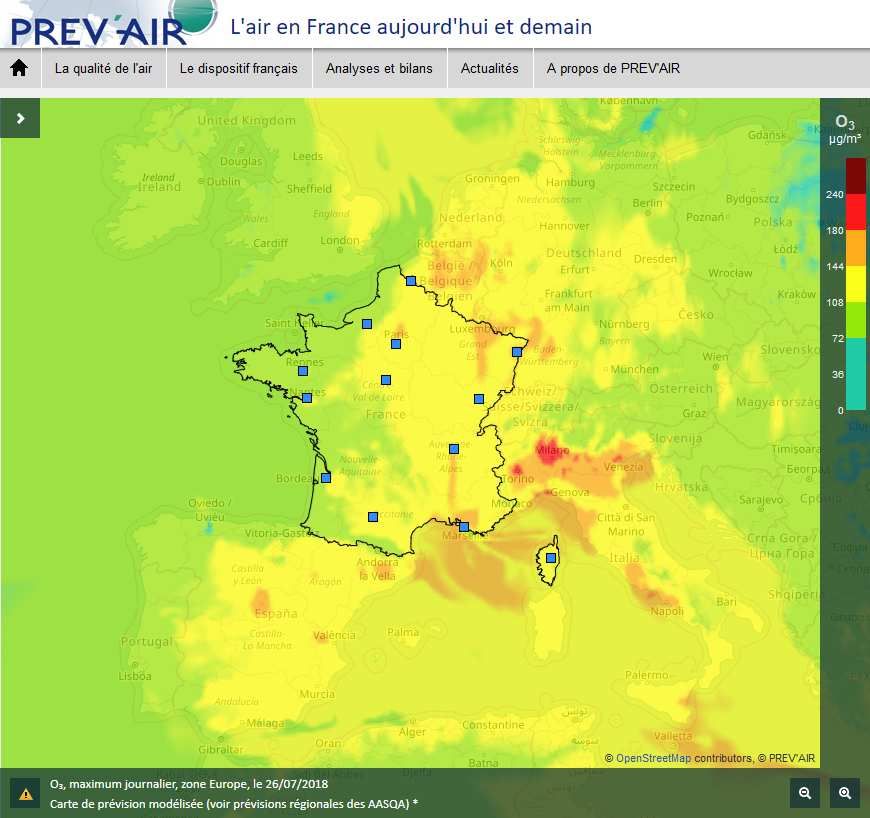This screenshot has height=818, width=870.
Task: Click the 'O₃, maximum journalier' caption text
Action: pyautogui.click(x=189, y=784)
